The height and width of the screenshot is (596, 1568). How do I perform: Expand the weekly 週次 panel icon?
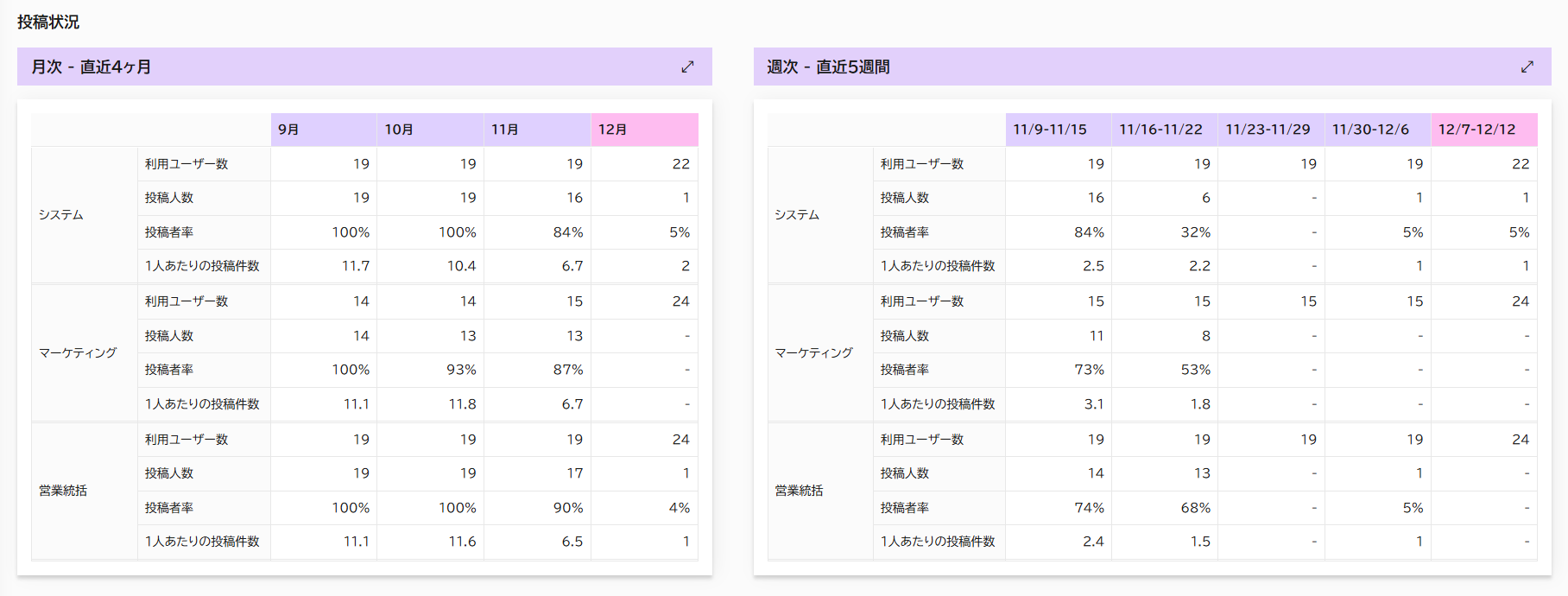click(1527, 67)
